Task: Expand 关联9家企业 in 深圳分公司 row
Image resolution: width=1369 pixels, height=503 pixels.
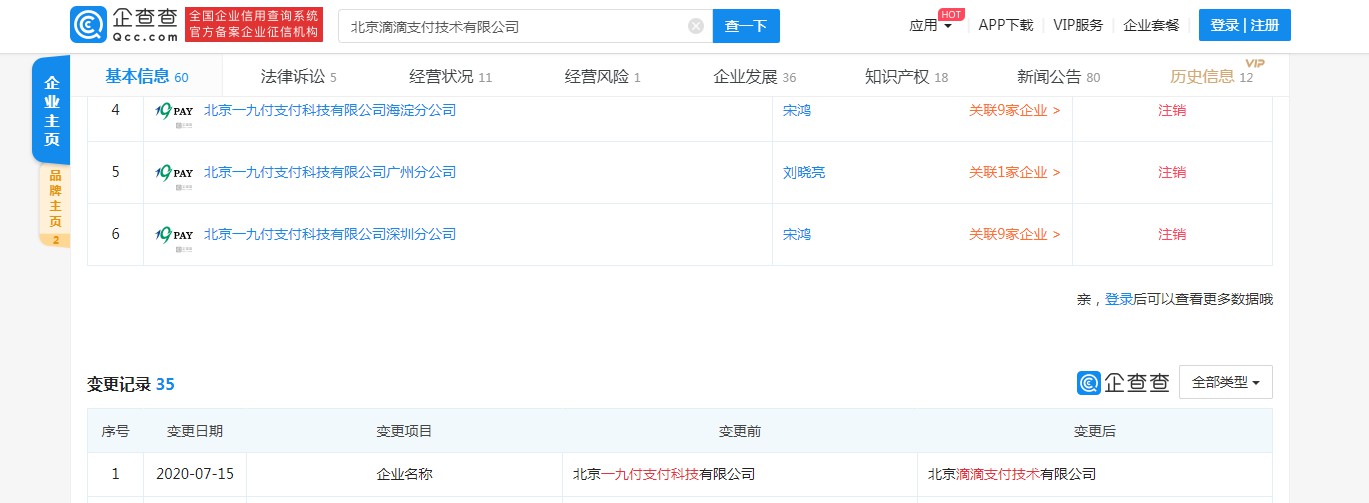Action: coord(1014,235)
